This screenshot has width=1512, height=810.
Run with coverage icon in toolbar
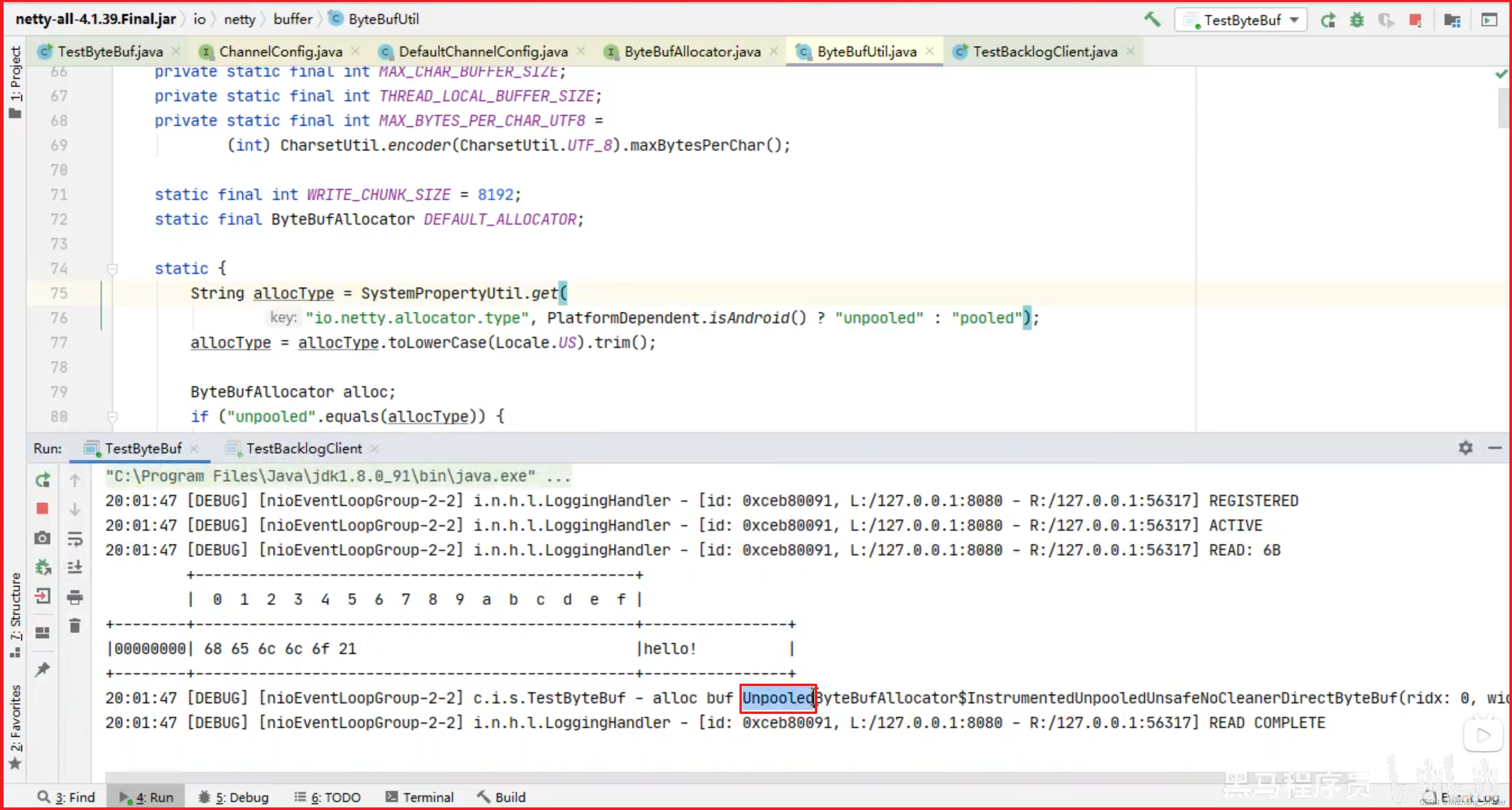point(1386,20)
